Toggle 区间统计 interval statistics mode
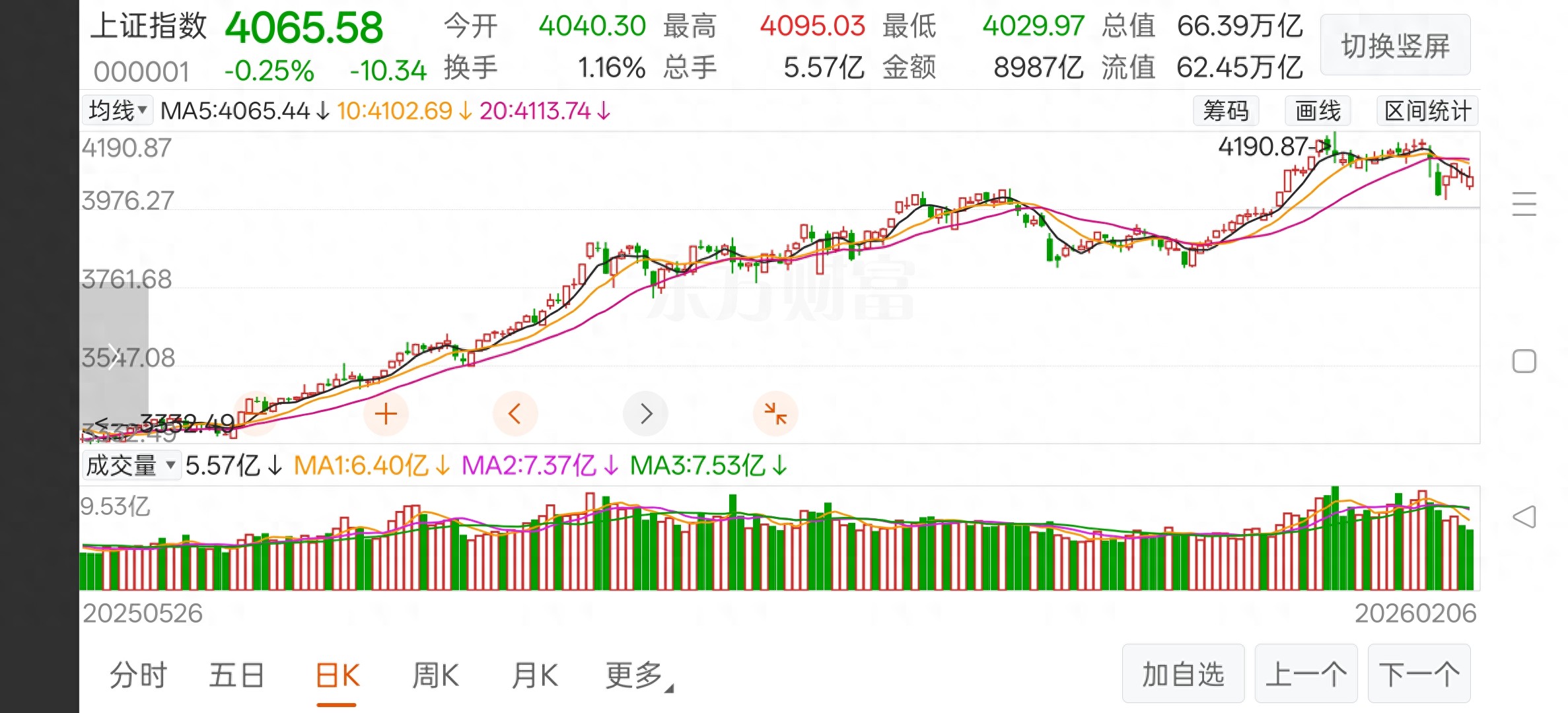 click(x=1427, y=111)
